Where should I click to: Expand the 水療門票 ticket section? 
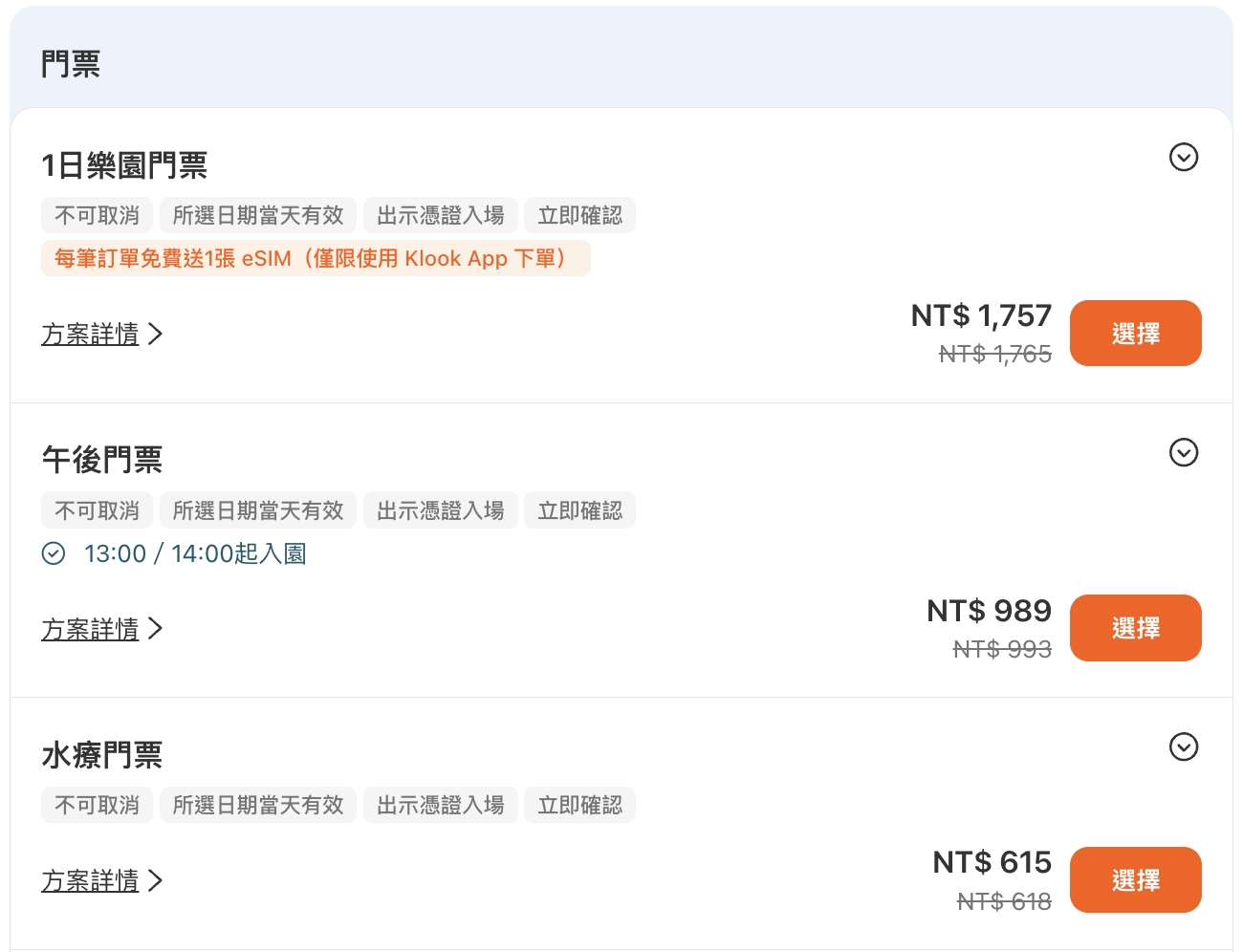tap(1184, 746)
